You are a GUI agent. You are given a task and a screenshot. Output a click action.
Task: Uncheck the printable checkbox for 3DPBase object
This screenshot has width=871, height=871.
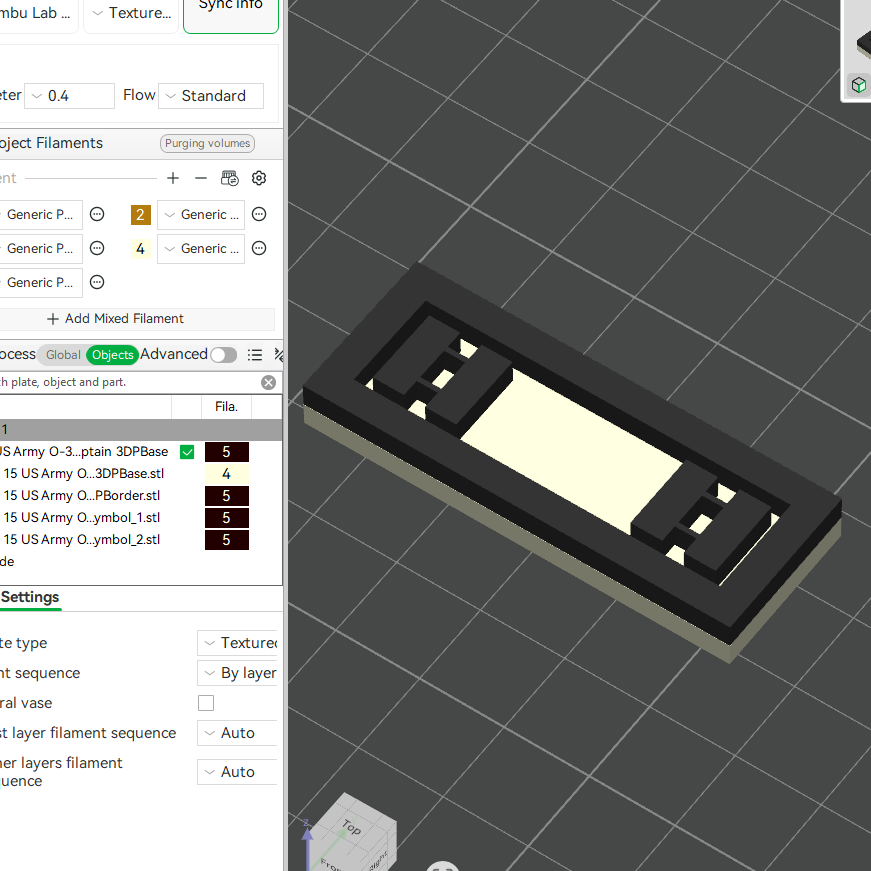[187, 452]
